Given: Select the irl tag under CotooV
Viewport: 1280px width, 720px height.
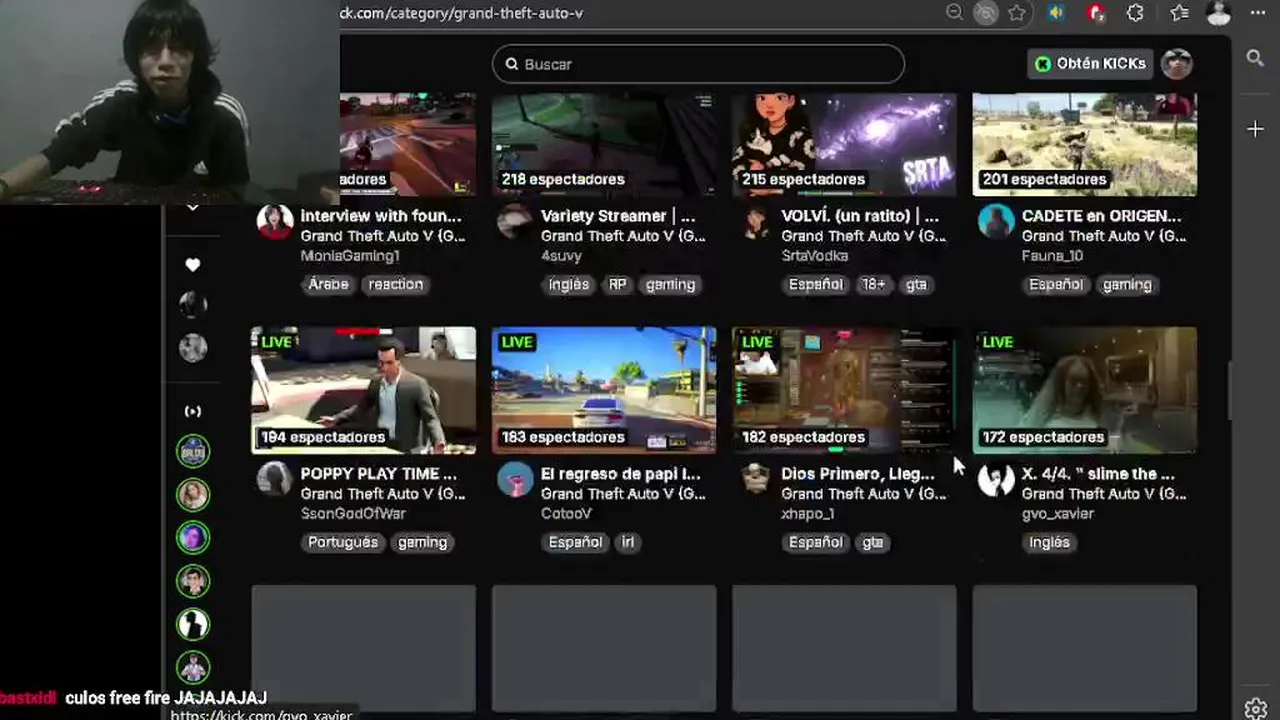Looking at the screenshot, I should [628, 542].
